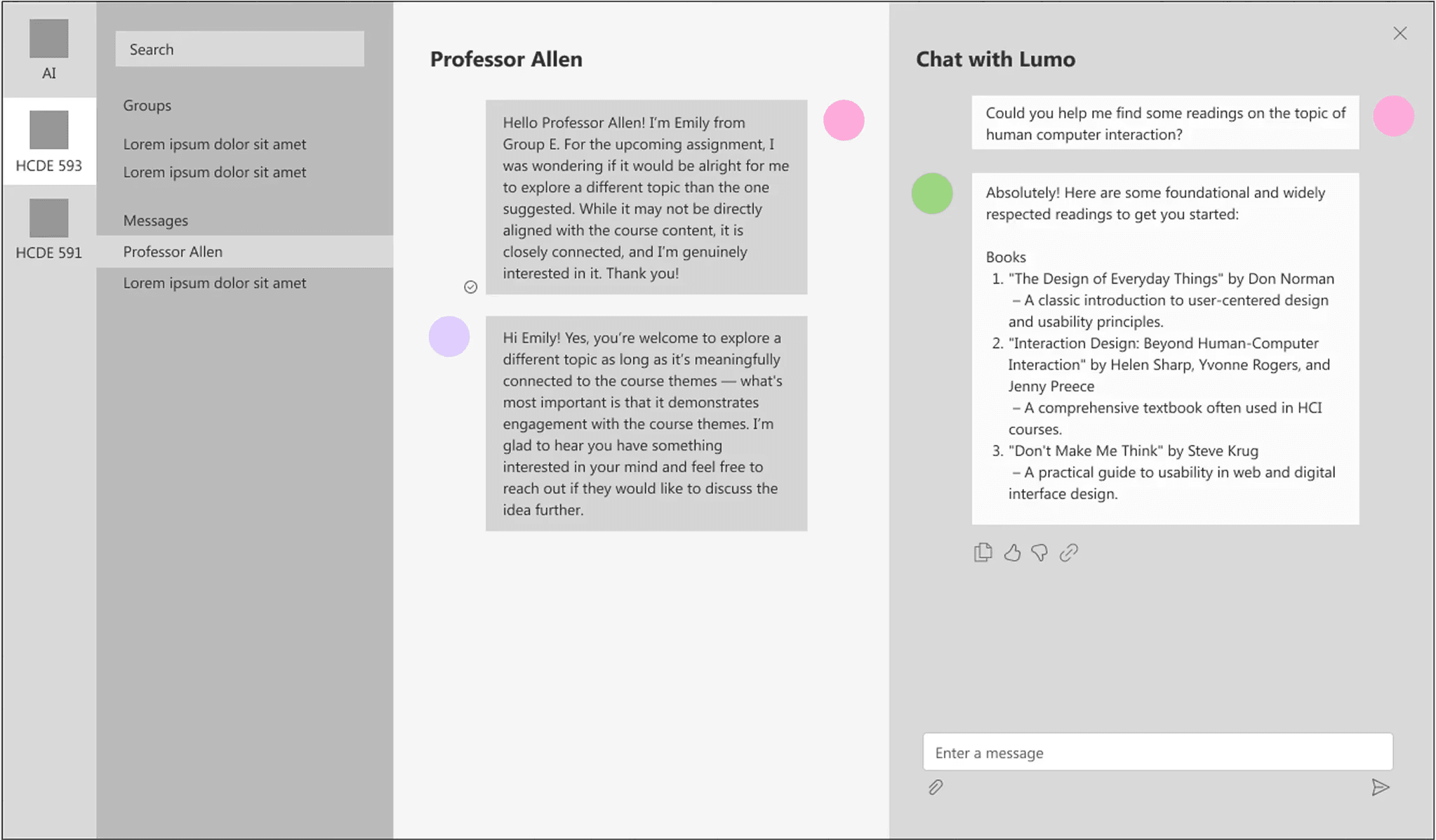Open second Lorem ipsum group item
Image resolution: width=1436 pixels, height=840 pixels.
click(215, 173)
